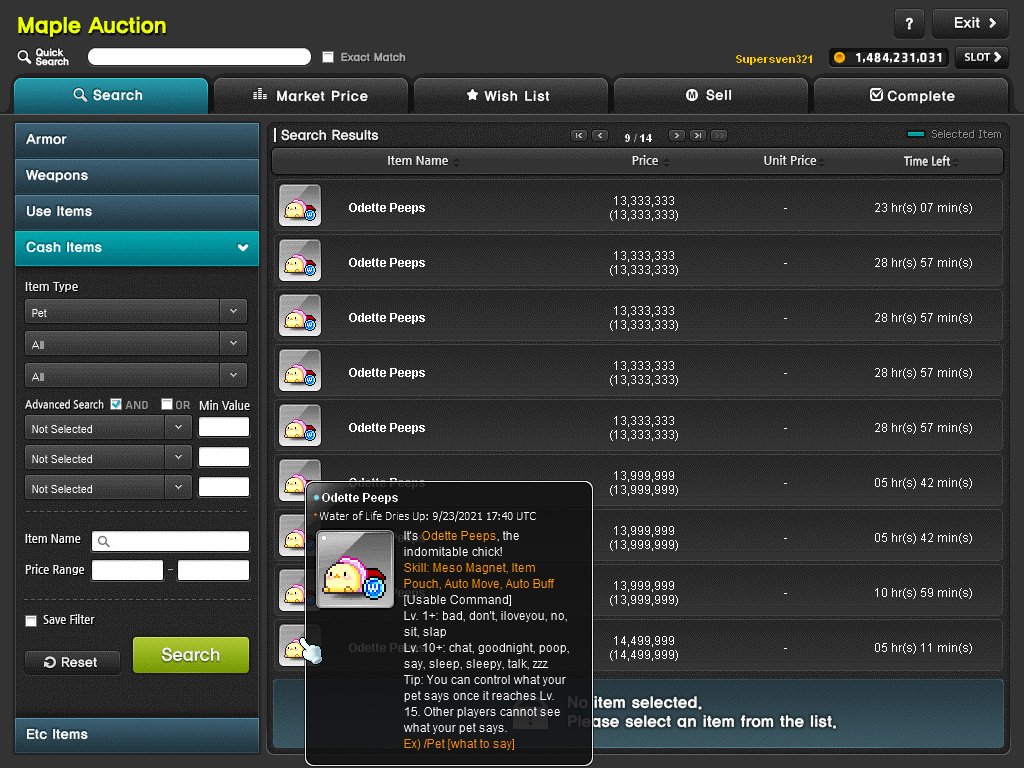Select the pet thumbnail with 05 hr 11 min left
The width and height of the screenshot is (1024, 768).
[x=292, y=645]
